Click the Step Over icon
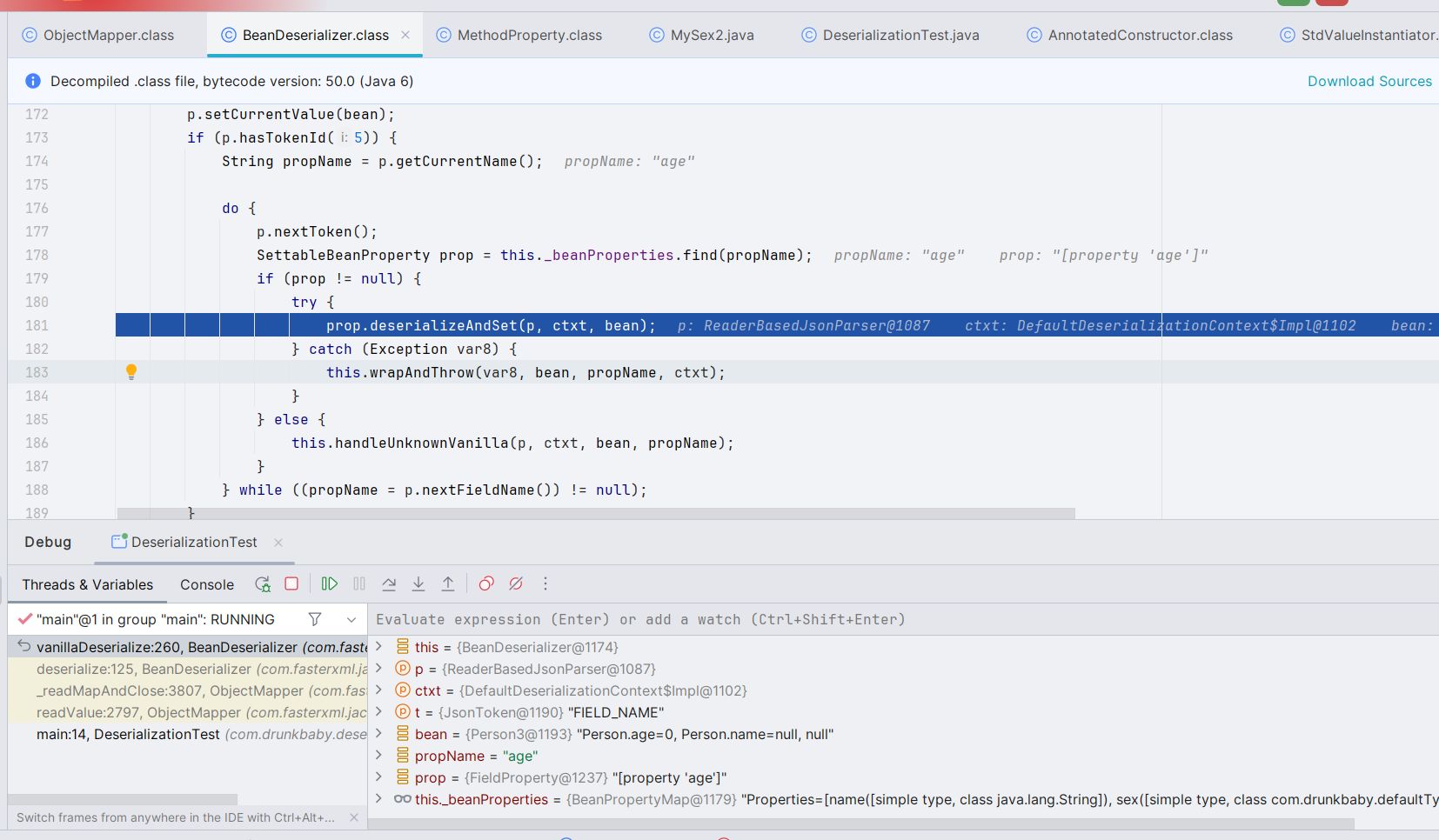Viewport: 1439px width, 840px height. click(389, 584)
